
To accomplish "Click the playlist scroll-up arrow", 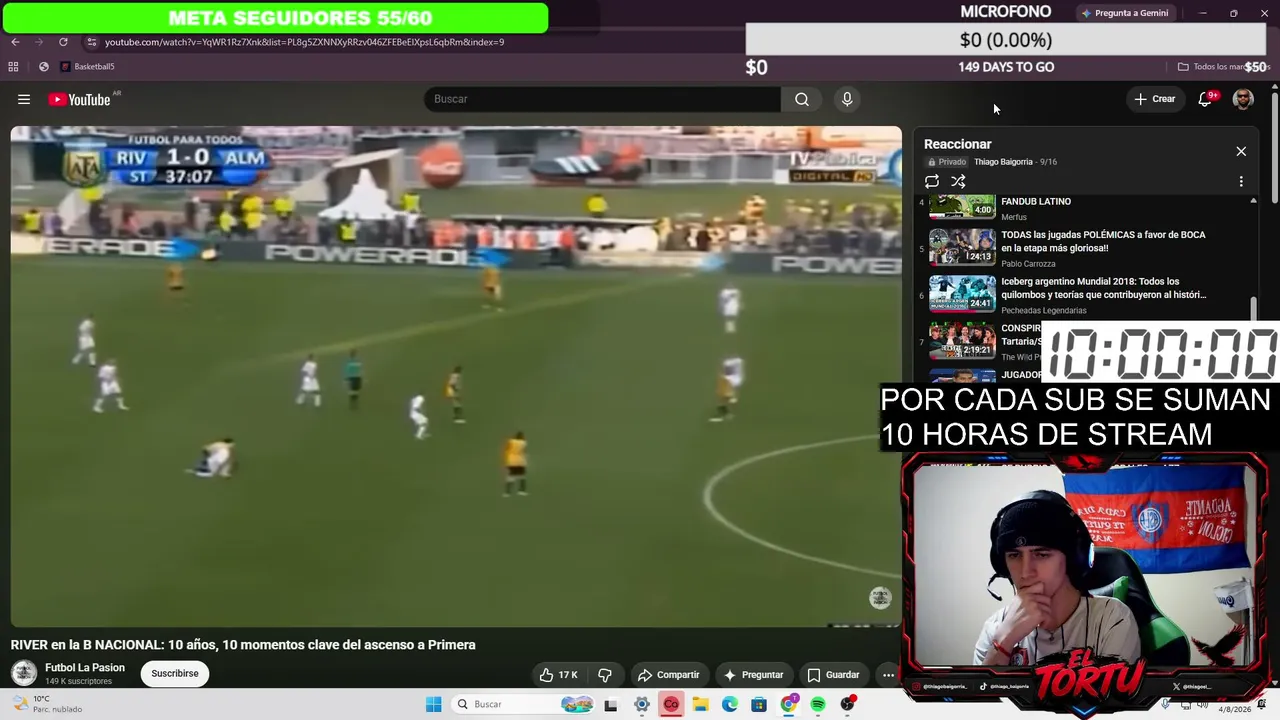I will 1253,201.
